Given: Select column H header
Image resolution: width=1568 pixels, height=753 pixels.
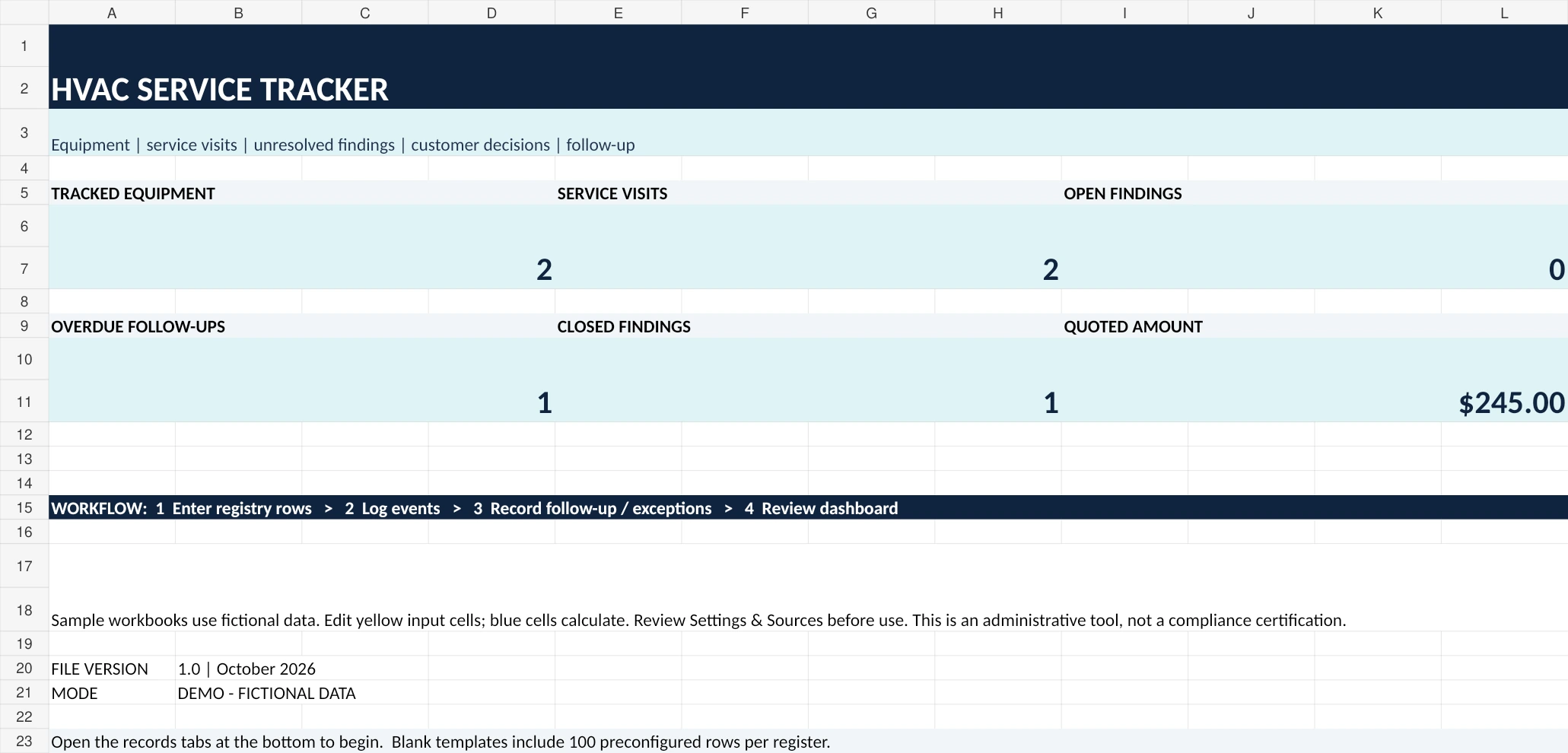Looking at the screenshot, I should [x=998, y=12].
